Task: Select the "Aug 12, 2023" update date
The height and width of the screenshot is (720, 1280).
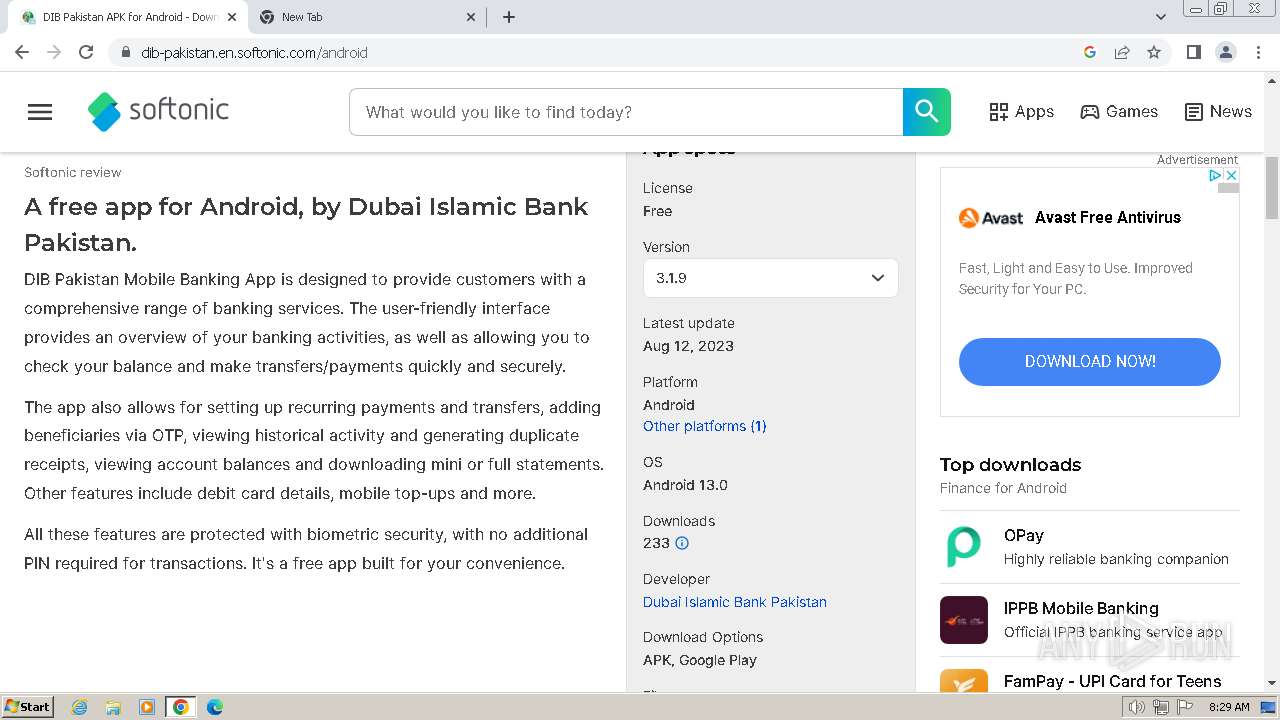Action: coord(688,346)
